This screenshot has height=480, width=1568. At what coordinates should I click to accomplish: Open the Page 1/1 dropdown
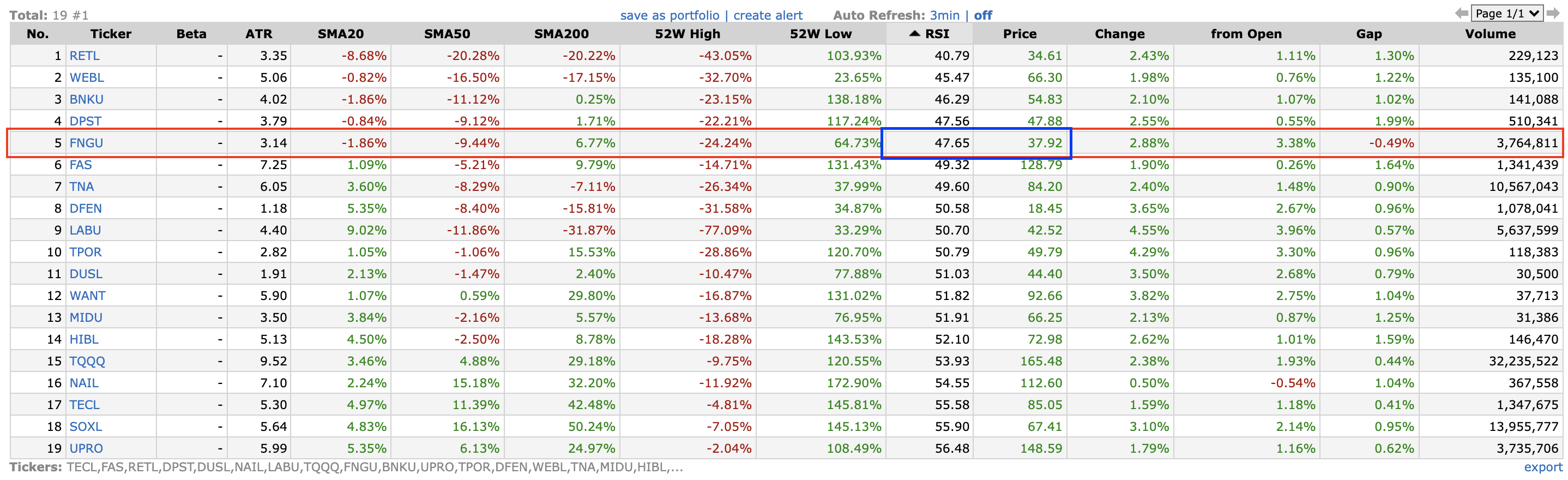pos(1506,14)
